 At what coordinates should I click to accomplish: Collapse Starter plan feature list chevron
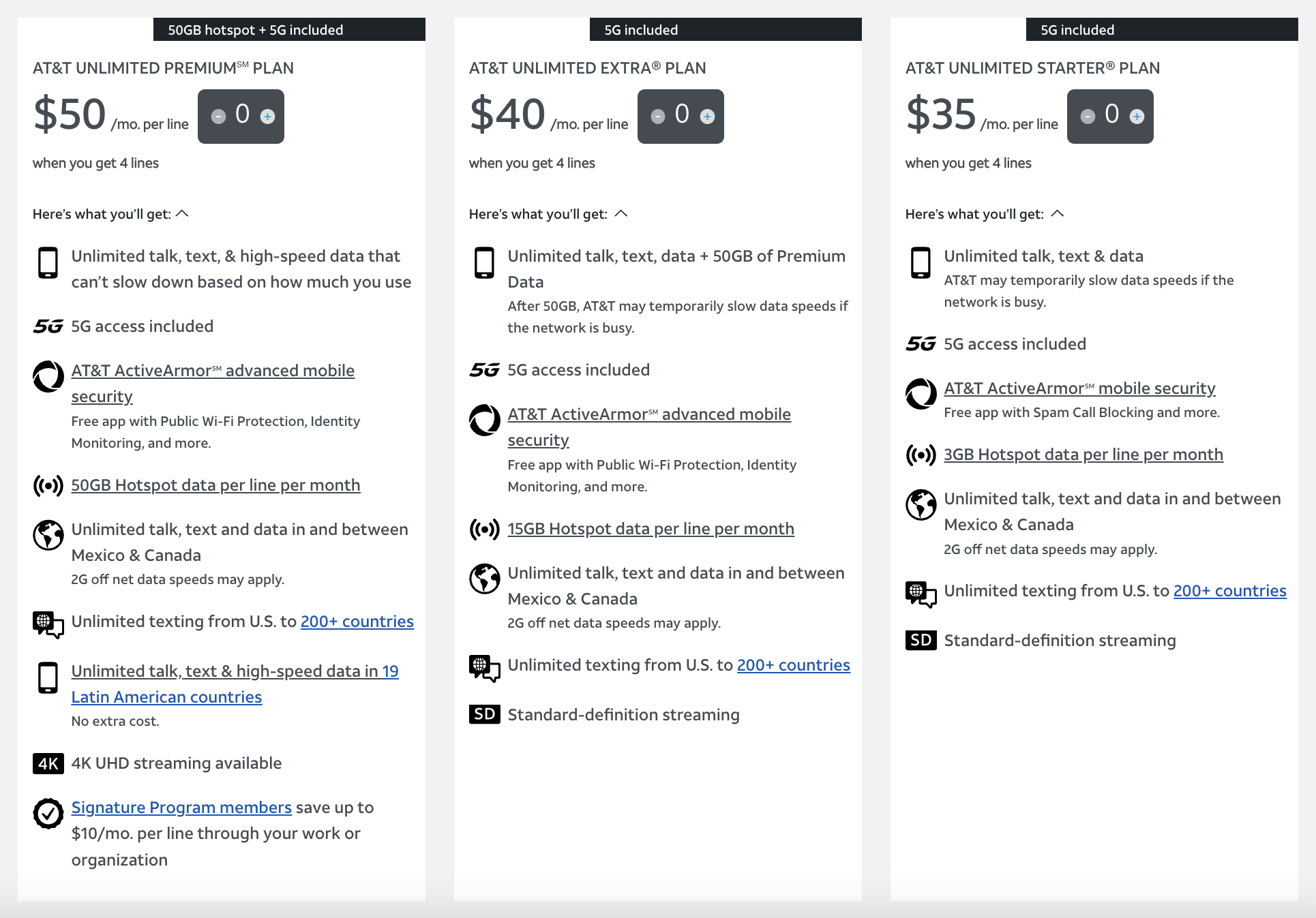click(1058, 214)
